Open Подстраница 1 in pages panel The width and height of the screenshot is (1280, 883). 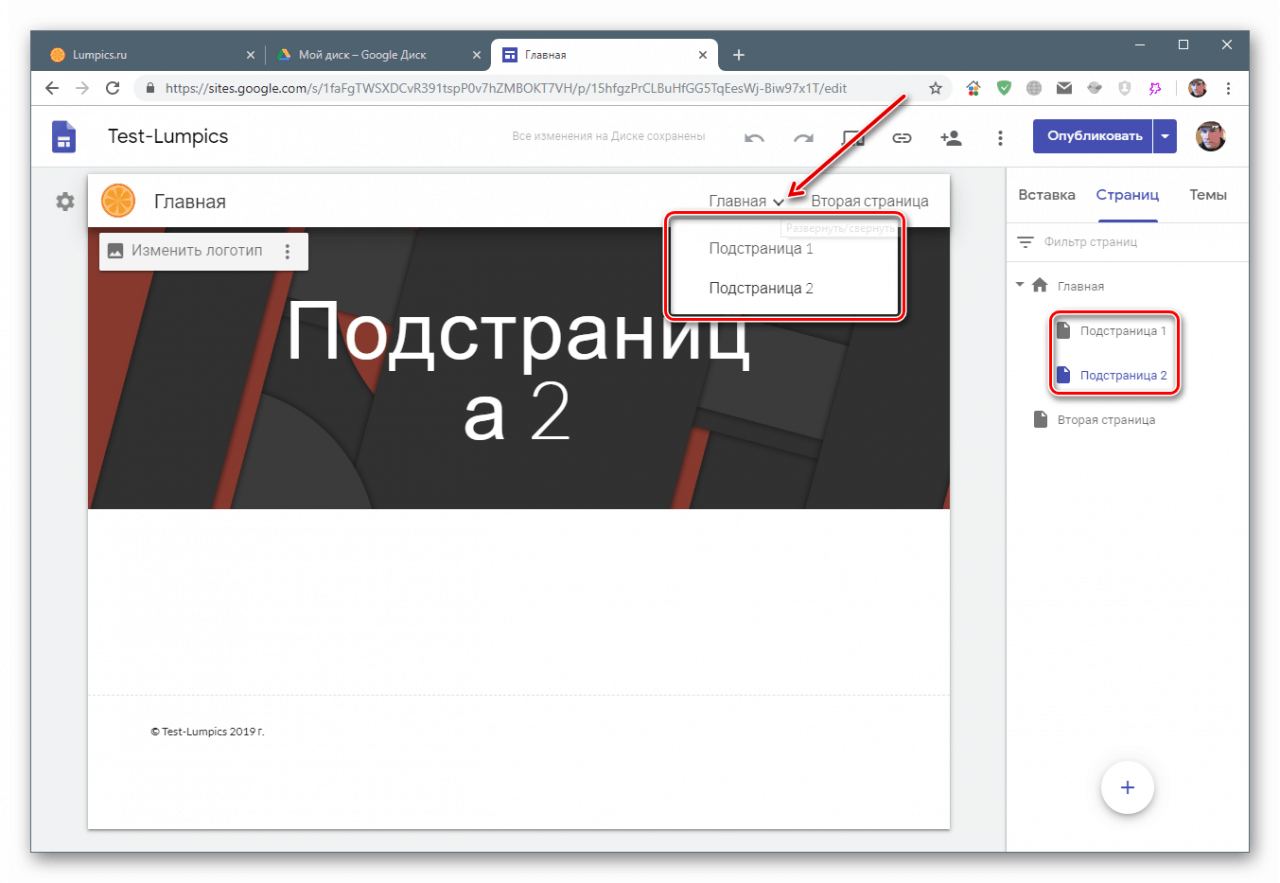1123,331
